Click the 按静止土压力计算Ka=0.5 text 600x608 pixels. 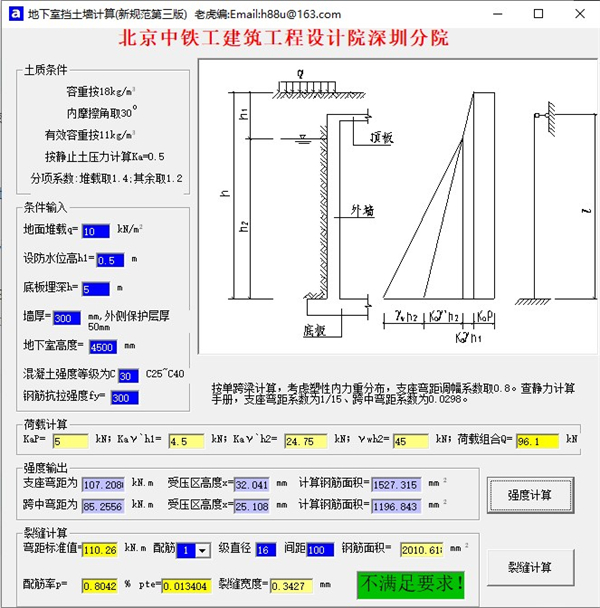click(105, 157)
